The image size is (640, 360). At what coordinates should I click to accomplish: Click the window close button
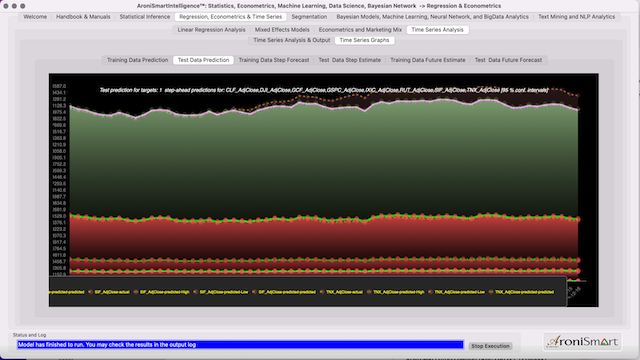[6, 6]
